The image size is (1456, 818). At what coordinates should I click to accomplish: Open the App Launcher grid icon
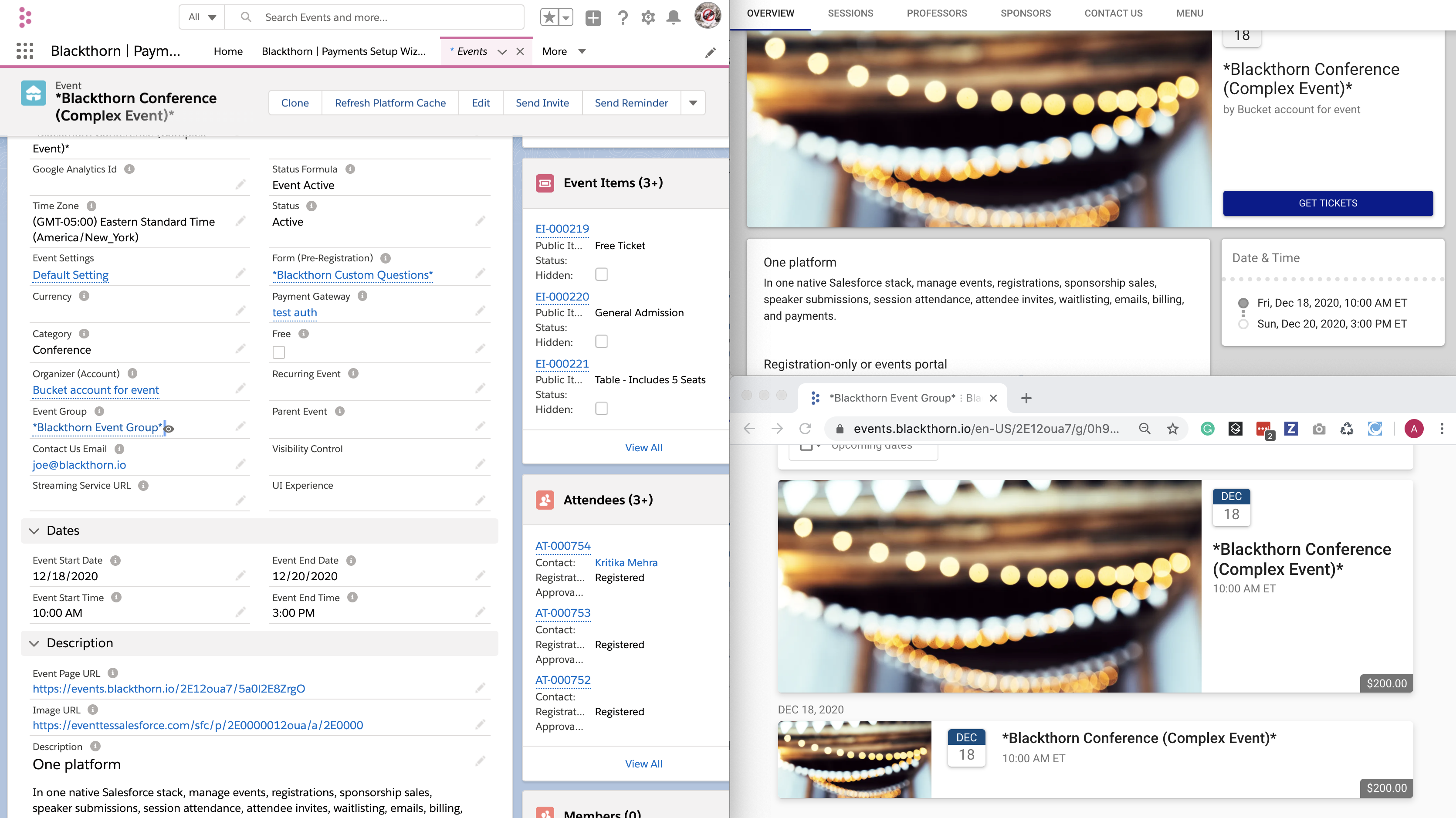pyautogui.click(x=25, y=51)
